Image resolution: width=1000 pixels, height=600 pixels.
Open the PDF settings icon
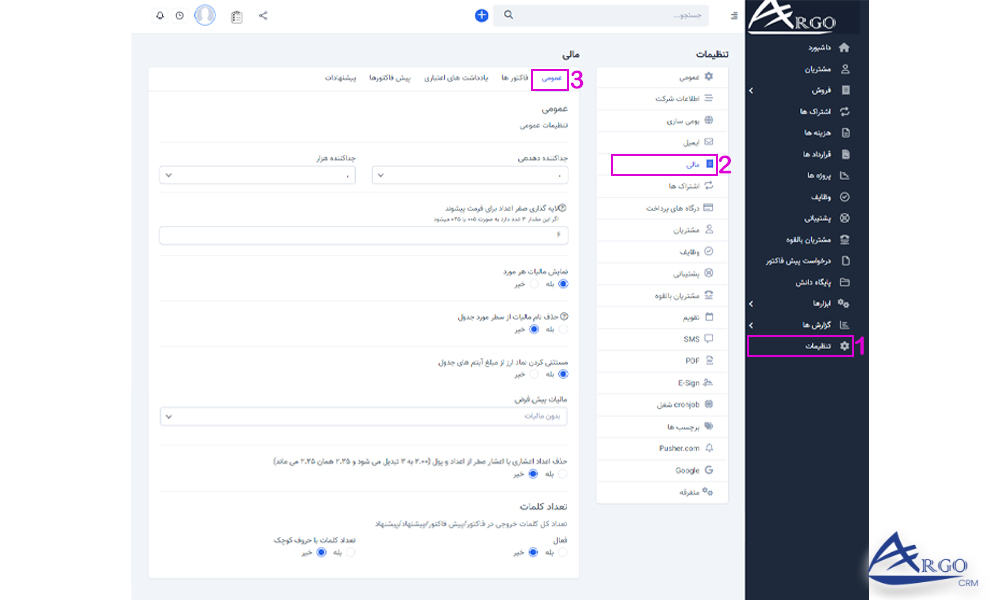708,360
